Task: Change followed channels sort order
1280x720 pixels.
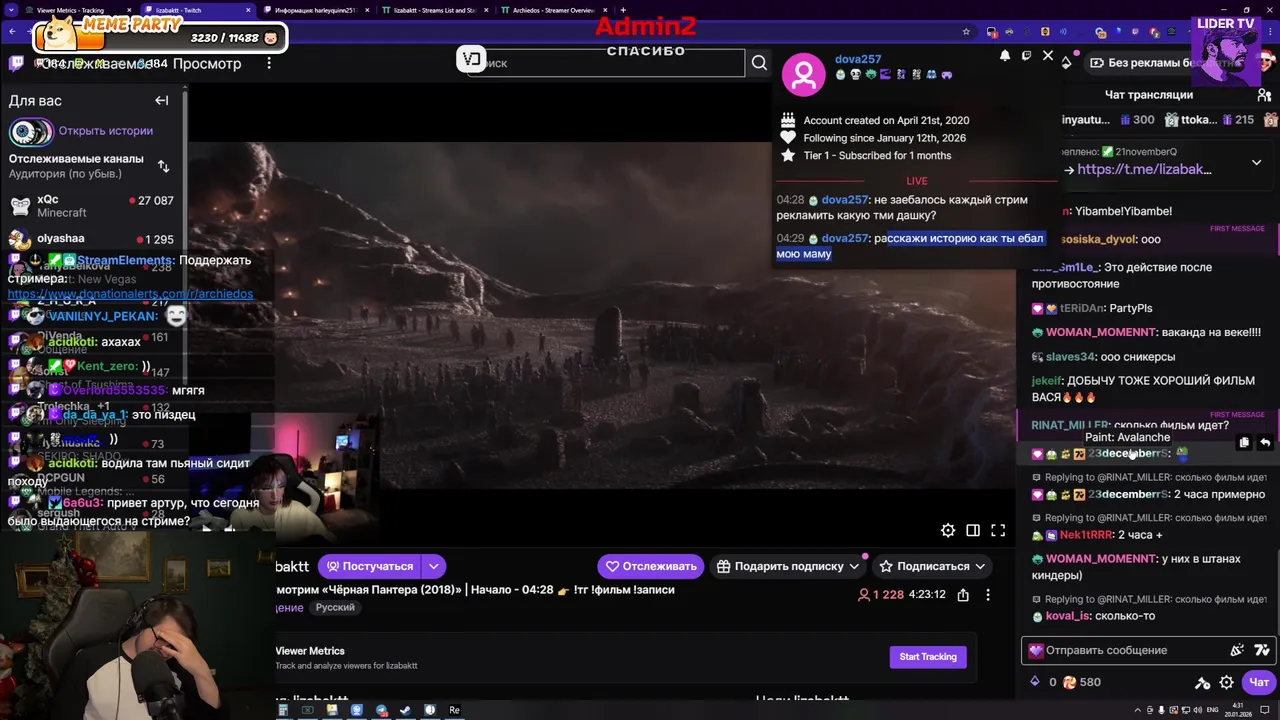Action: coord(164,166)
